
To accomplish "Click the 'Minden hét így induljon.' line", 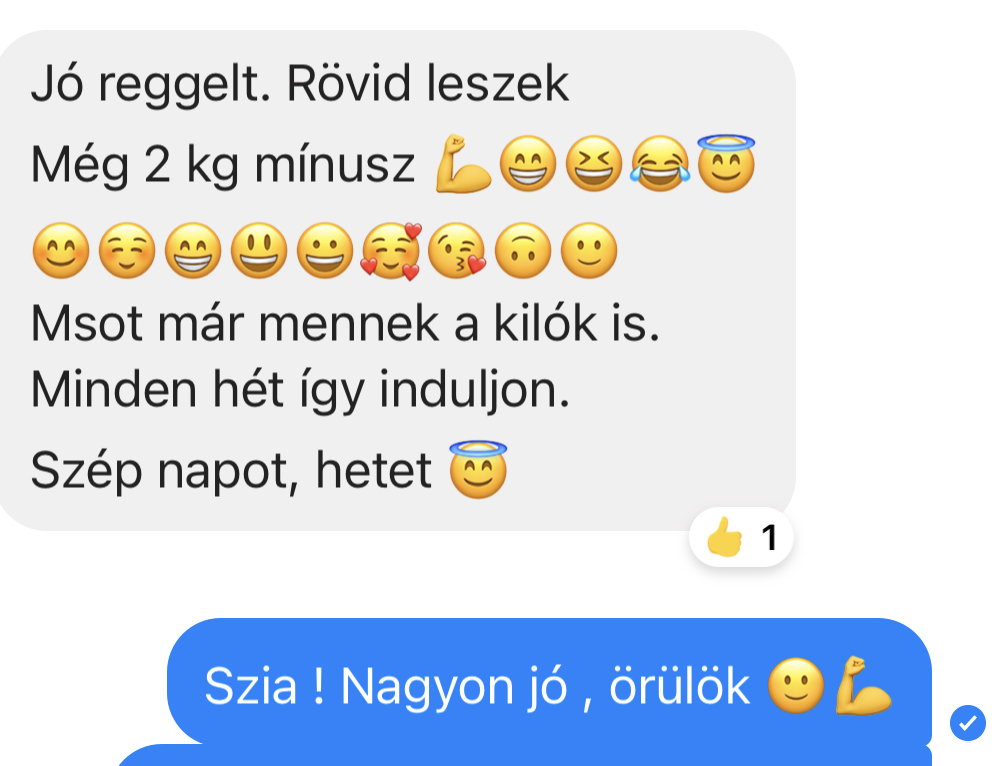I will click(x=301, y=390).
